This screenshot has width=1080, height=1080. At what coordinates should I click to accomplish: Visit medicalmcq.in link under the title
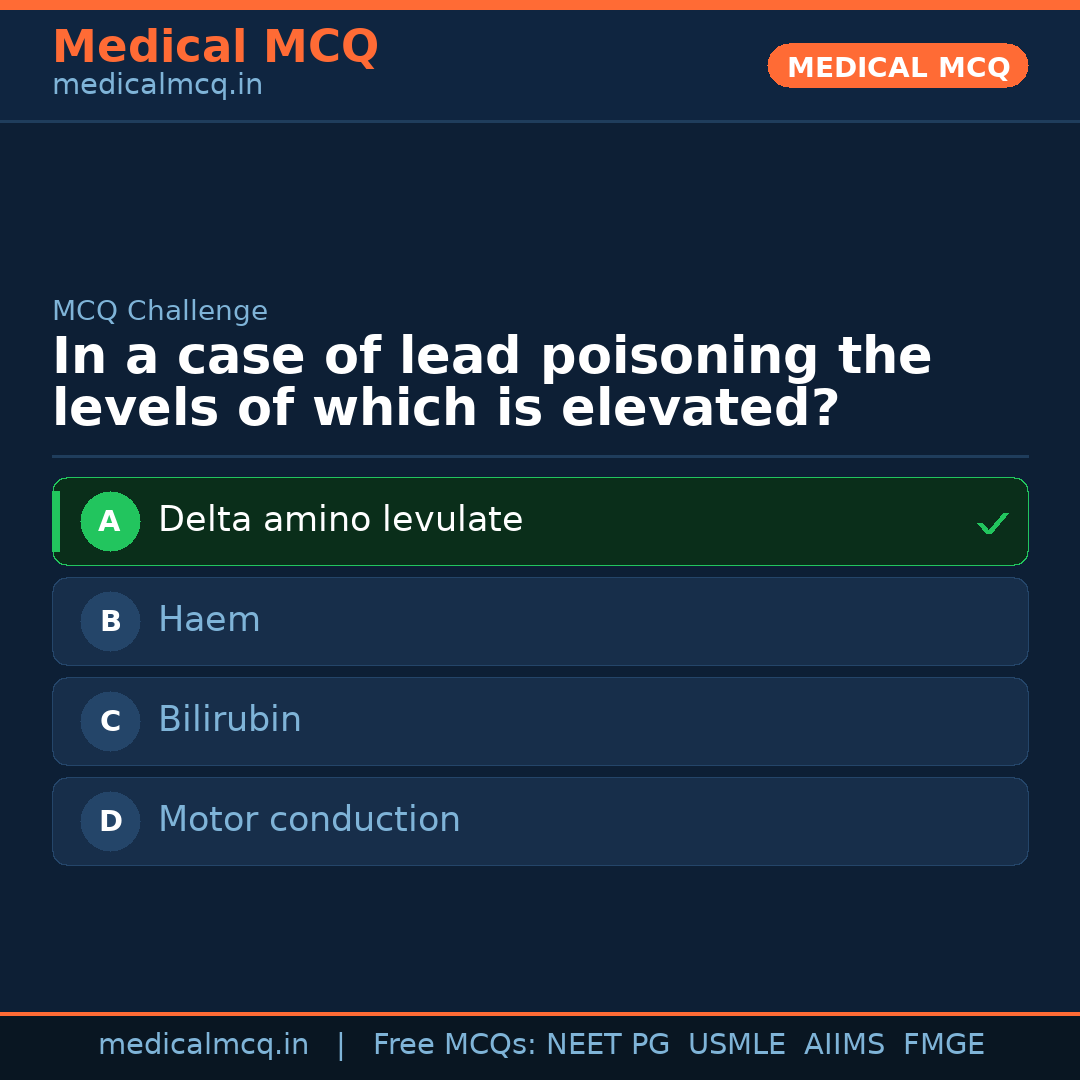(x=157, y=86)
